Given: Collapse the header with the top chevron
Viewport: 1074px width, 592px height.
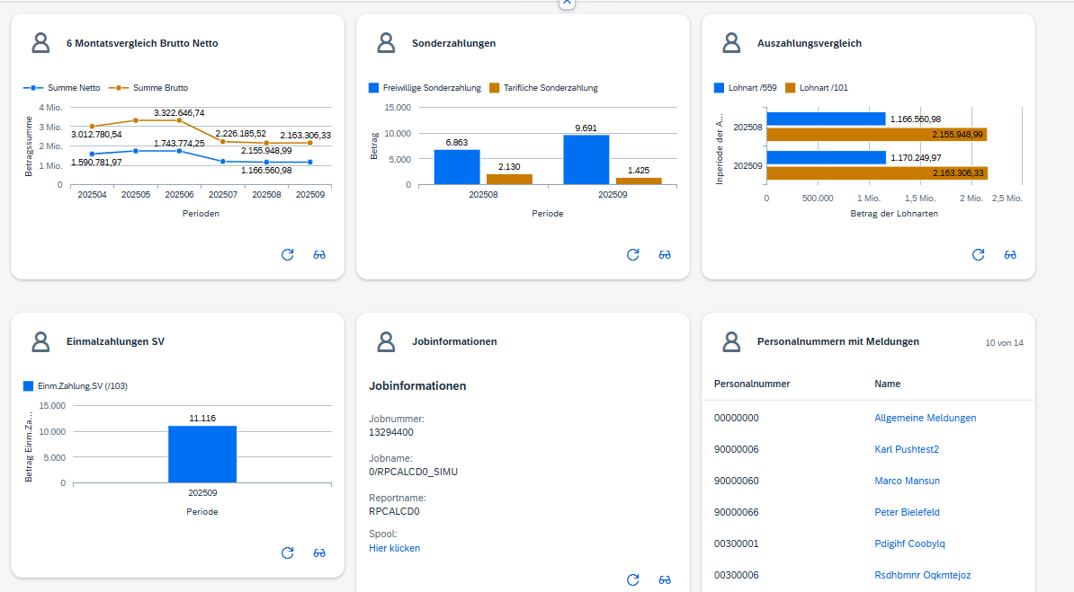Looking at the screenshot, I should [x=566, y=4].
